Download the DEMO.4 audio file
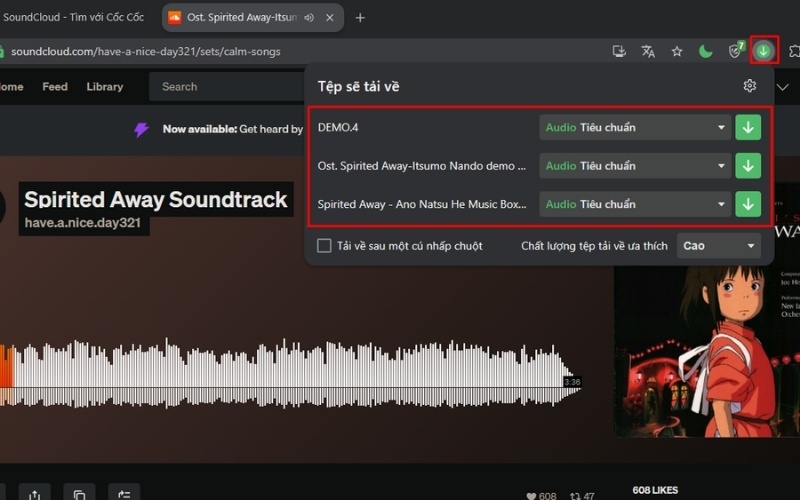The width and height of the screenshot is (800, 500). (748, 127)
